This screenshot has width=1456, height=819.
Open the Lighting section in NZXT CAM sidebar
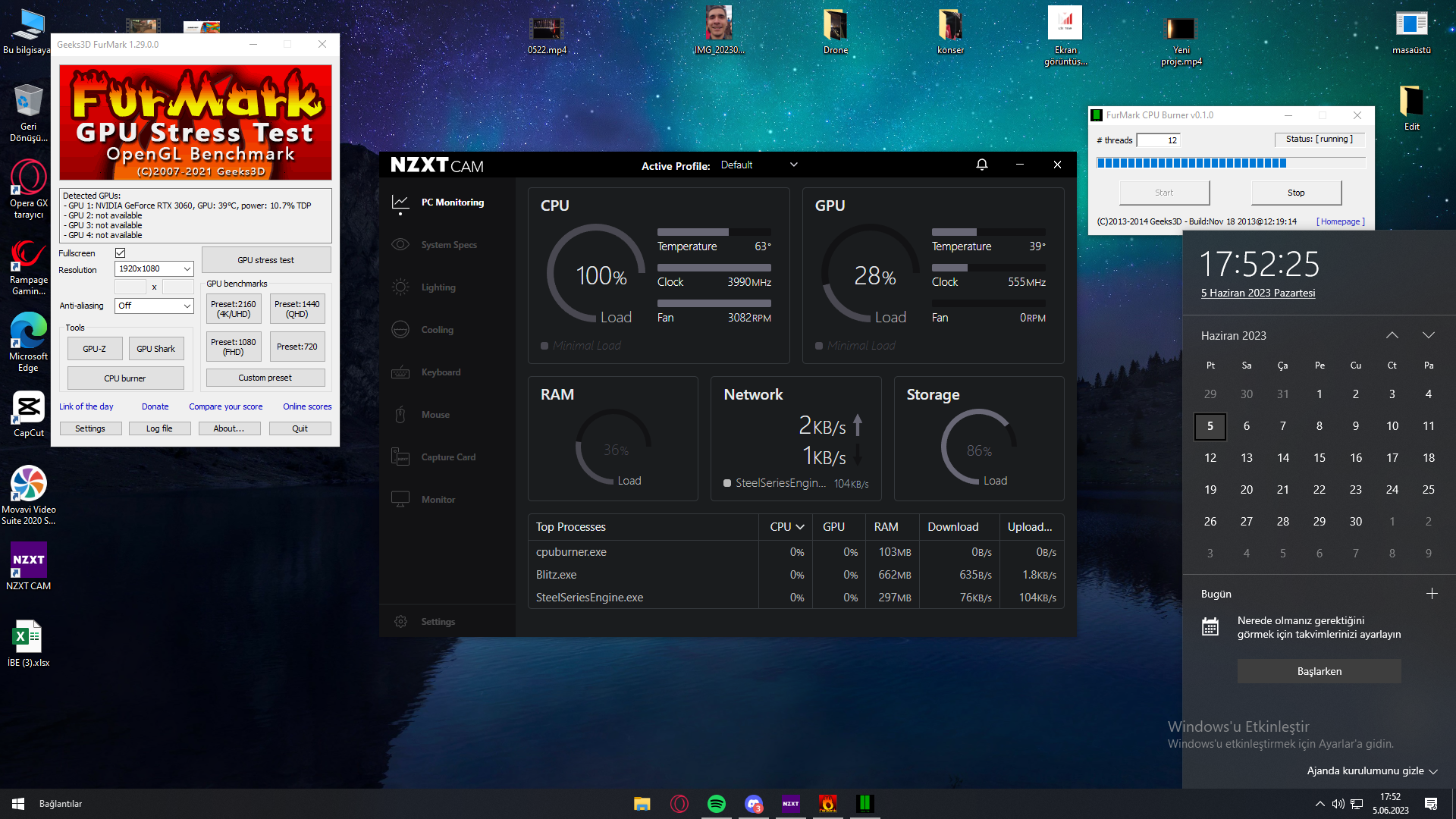[438, 287]
